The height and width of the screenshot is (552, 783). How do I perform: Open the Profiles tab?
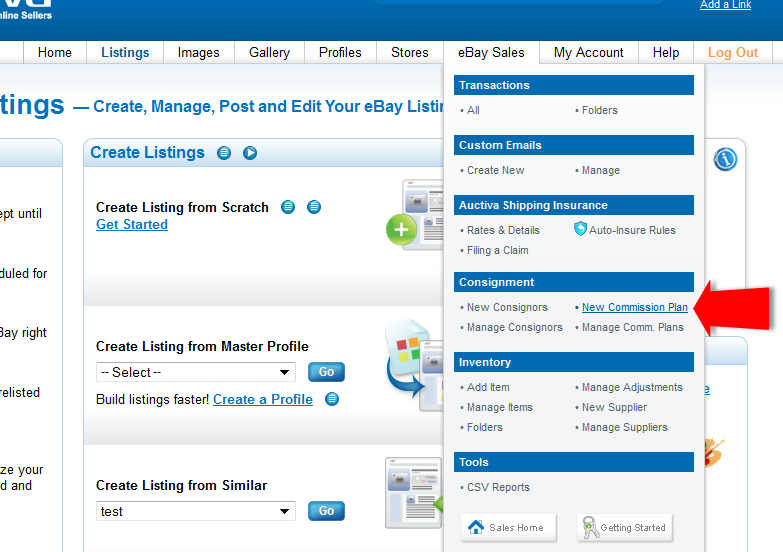coord(340,52)
